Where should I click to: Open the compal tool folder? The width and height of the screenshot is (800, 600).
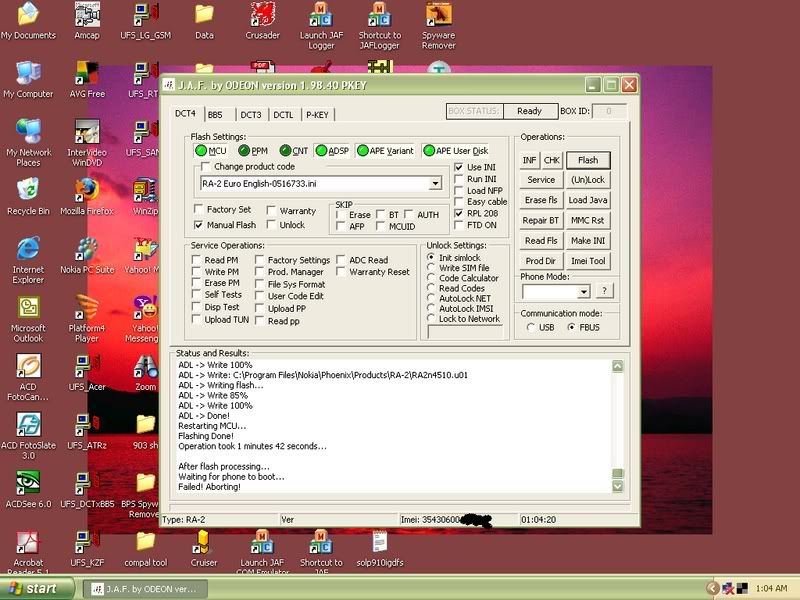(145, 548)
